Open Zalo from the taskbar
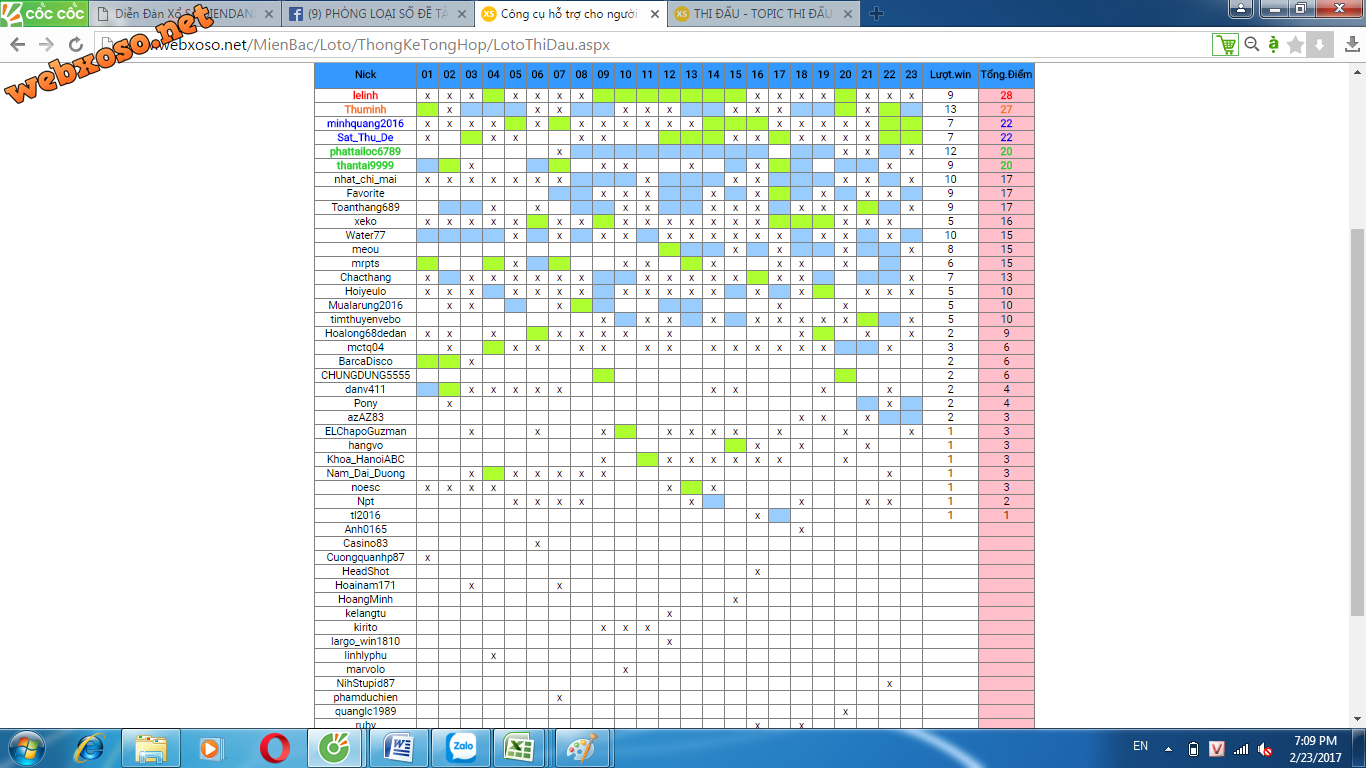Image resolution: width=1366 pixels, height=768 pixels. 462,748
